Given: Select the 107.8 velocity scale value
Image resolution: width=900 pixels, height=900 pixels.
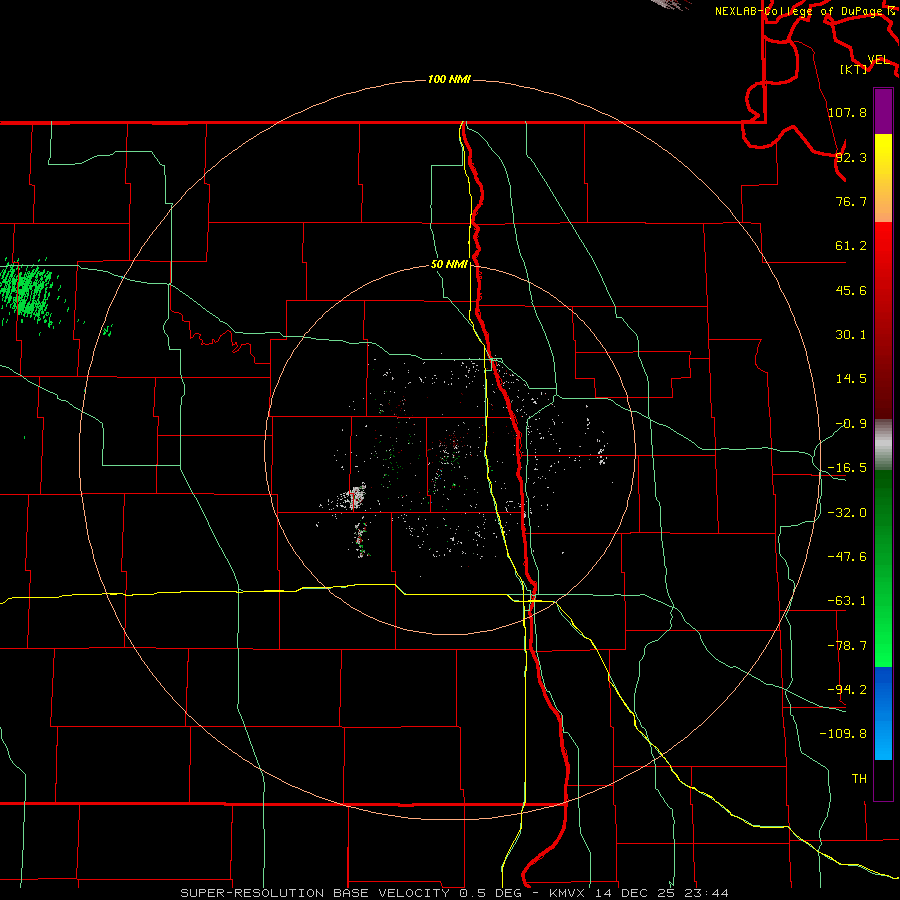Looking at the screenshot, I should pos(847,112).
